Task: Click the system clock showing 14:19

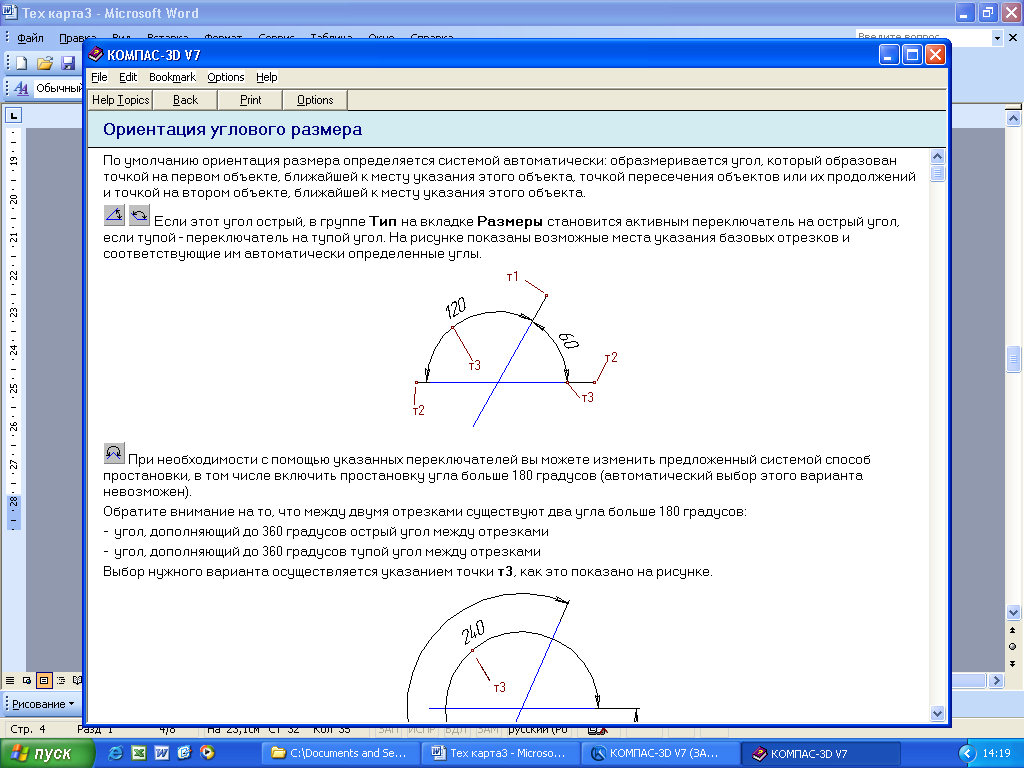Action: [996, 753]
